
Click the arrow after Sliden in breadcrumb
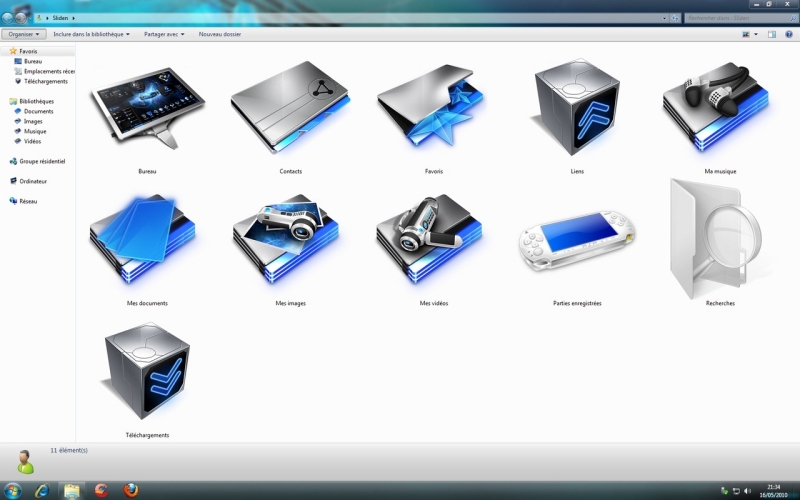73,18
